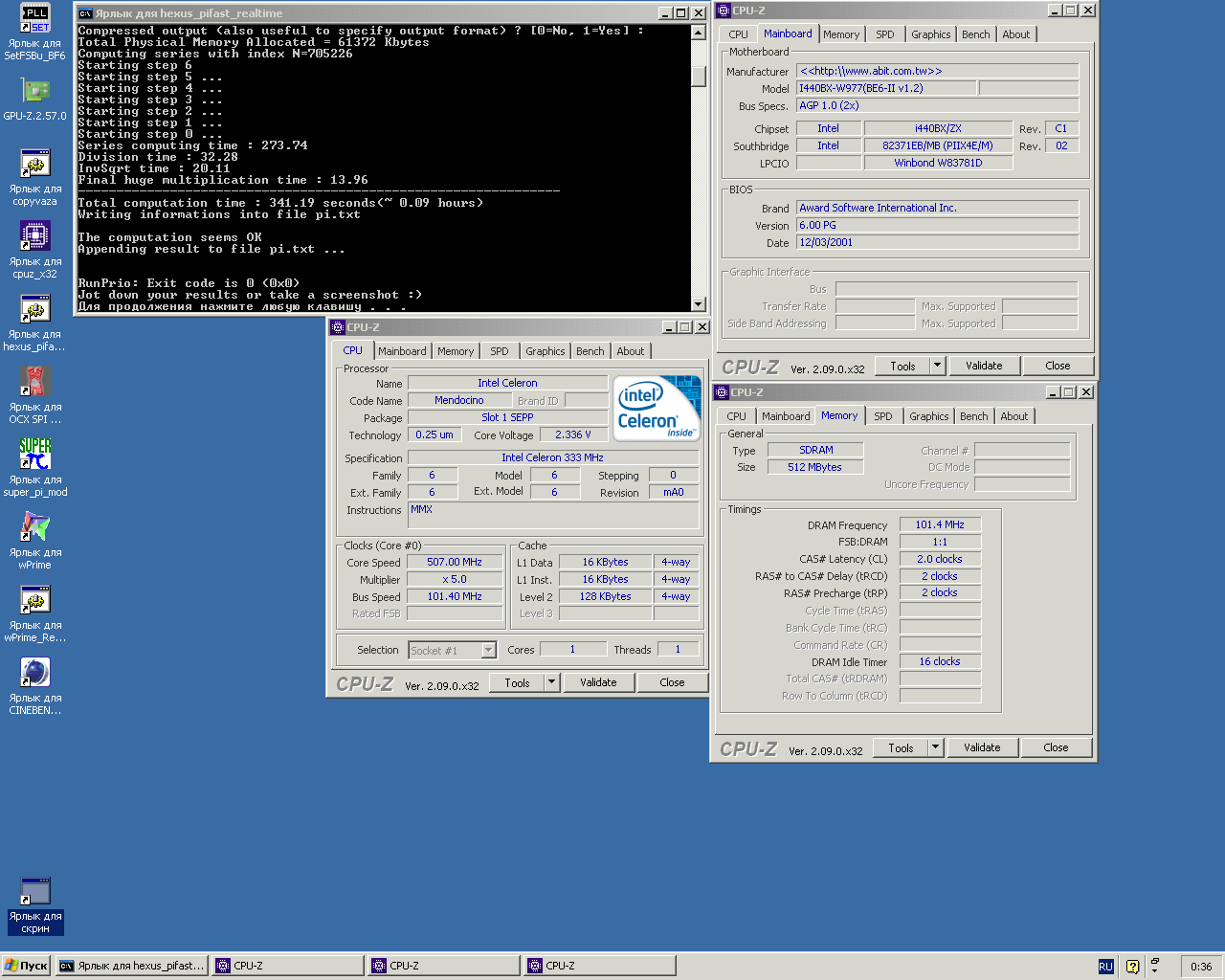The height and width of the screenshot is (980, 1225).
Task: Open About tab in Memory window
Action: pyautogui.click(x=1014, y=416)
